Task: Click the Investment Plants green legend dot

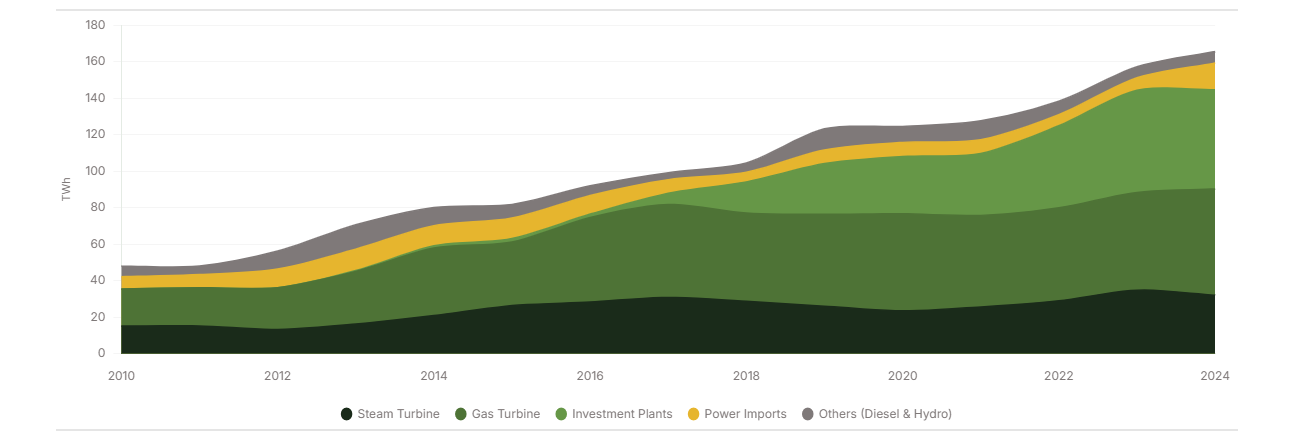Action: point(562,414)
